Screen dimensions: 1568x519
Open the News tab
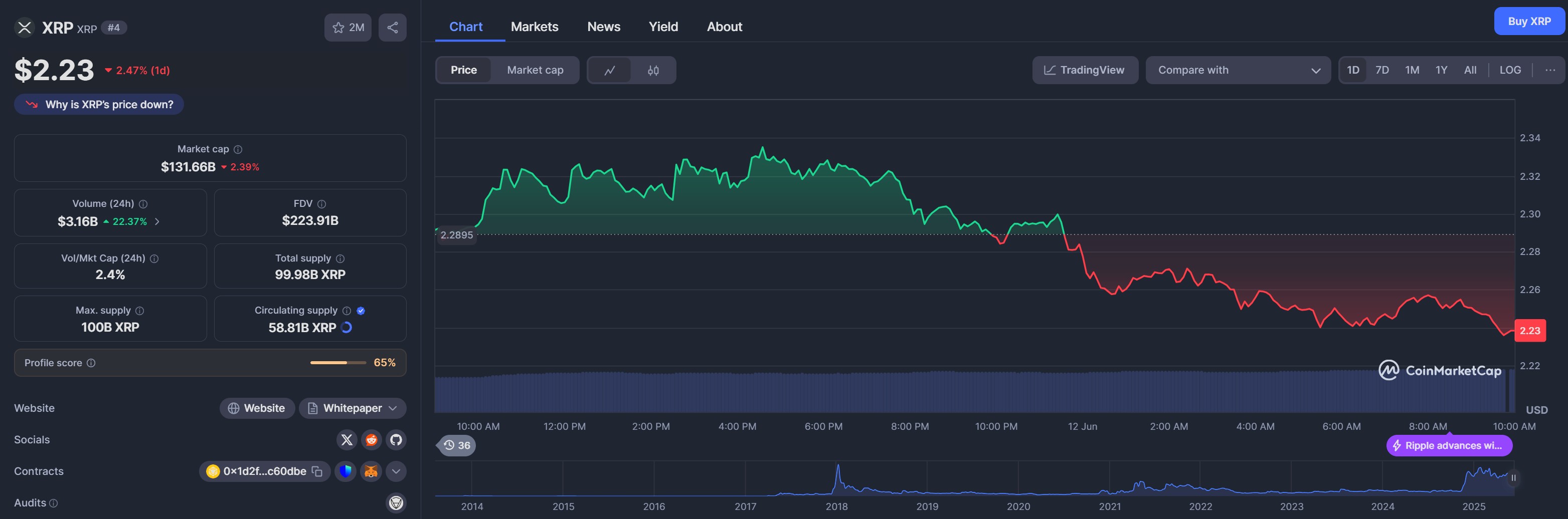(x=604, y=27)
